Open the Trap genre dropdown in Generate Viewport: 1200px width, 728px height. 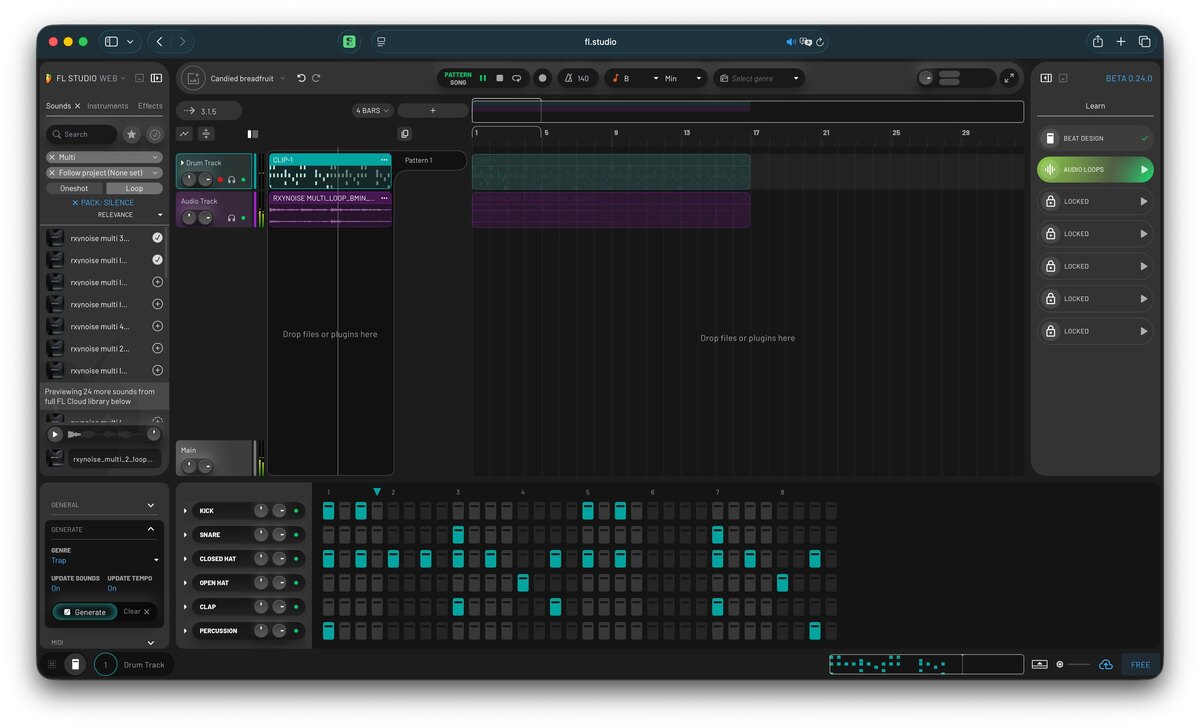coord(104,560)
